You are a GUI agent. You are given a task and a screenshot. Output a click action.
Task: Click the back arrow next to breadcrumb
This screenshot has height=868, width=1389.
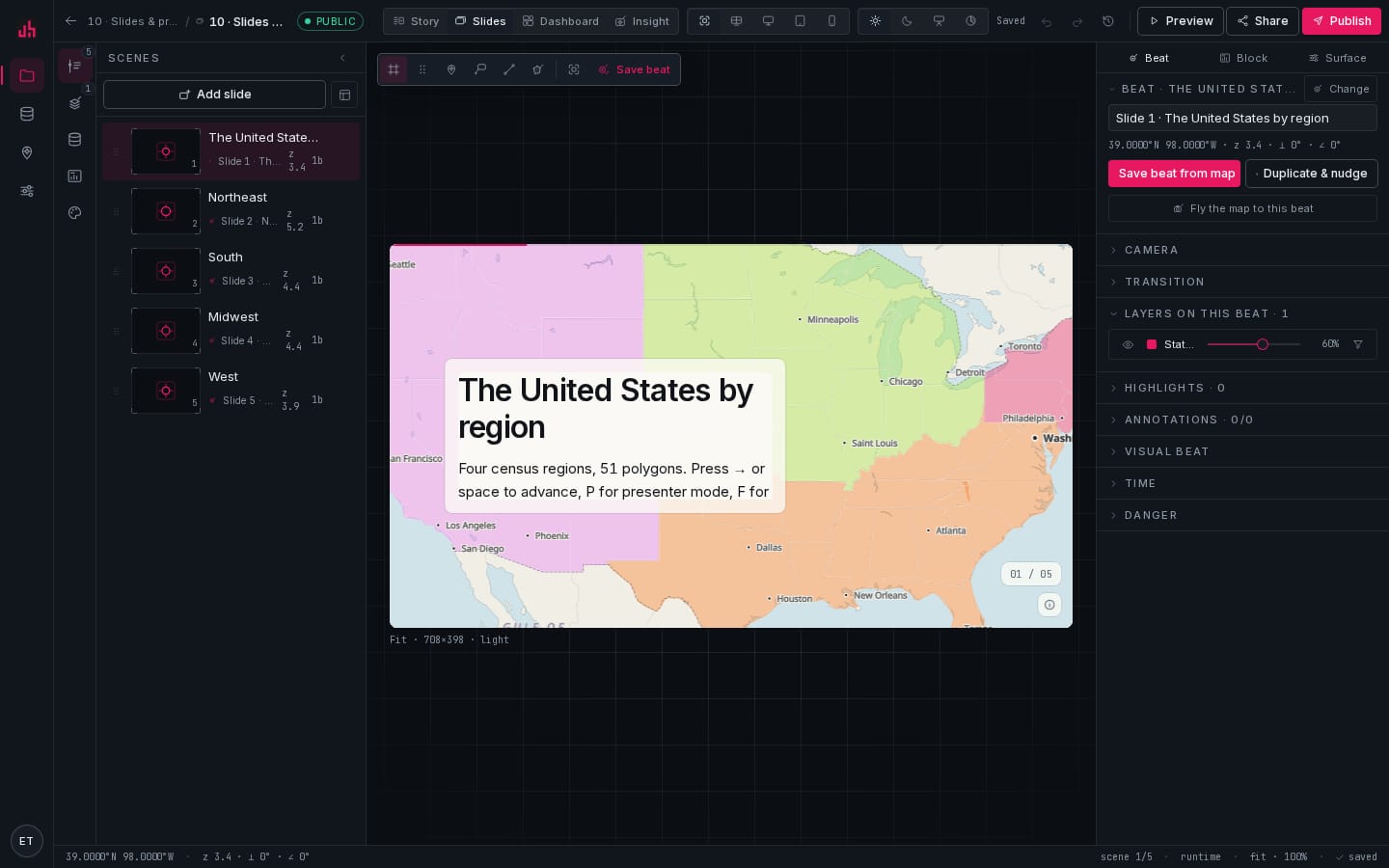70,21
